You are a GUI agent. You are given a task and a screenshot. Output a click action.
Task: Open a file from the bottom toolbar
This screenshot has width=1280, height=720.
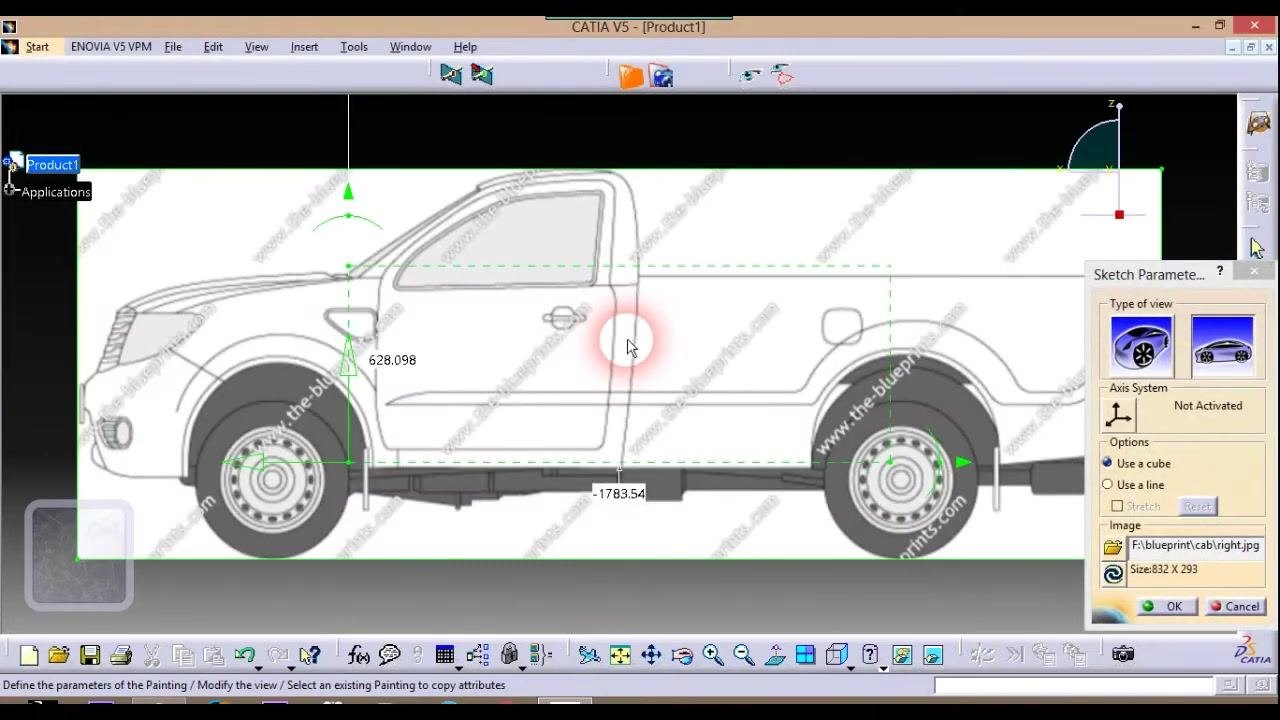(59, 655)
